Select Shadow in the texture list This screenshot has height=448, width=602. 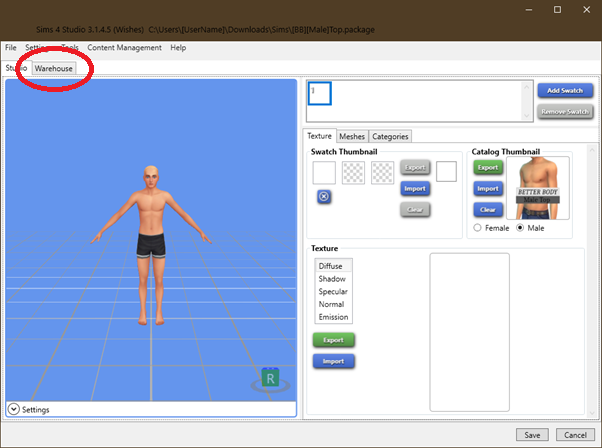click(x=333, y=279)
